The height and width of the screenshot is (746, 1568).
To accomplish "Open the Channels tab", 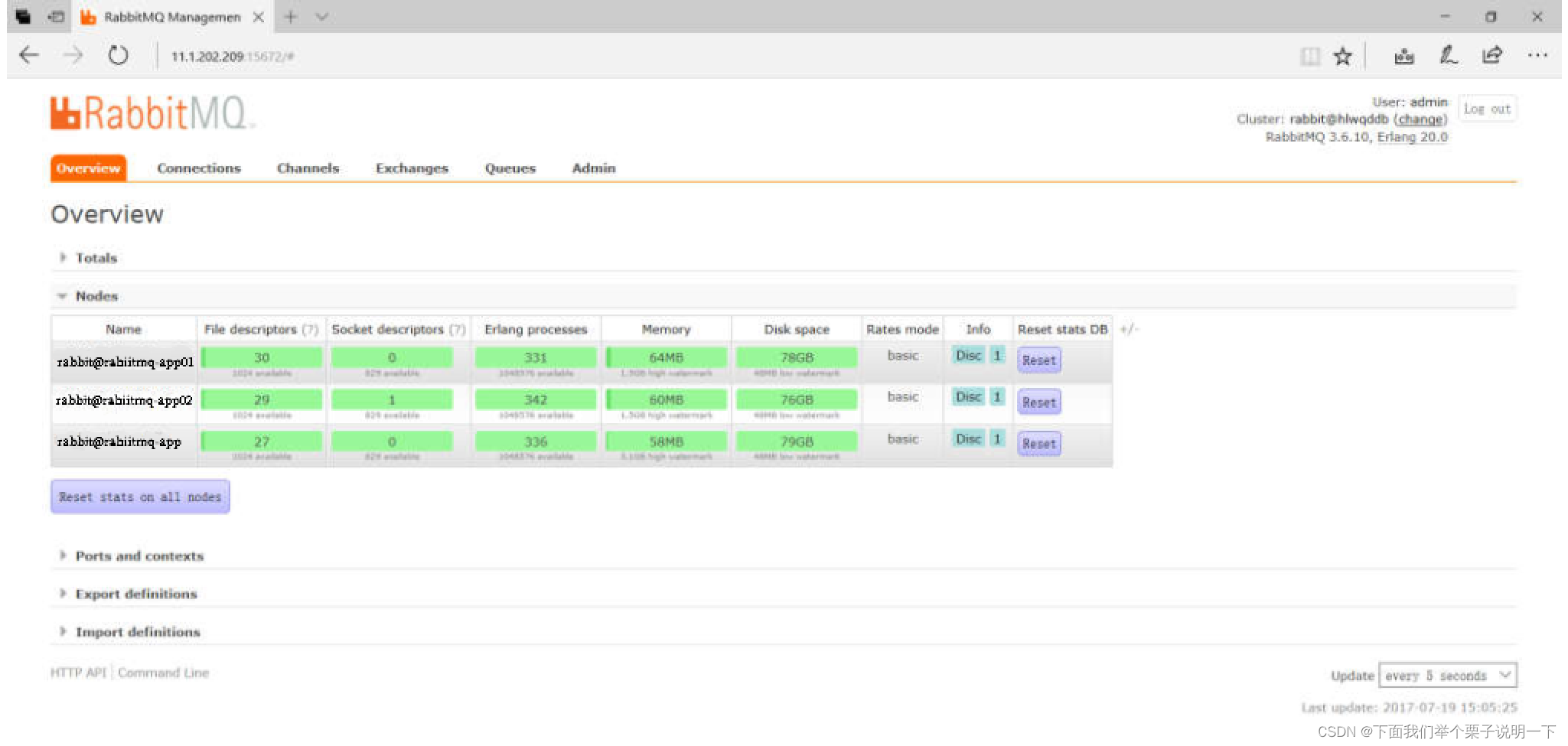I will click(x=308, y=168).
